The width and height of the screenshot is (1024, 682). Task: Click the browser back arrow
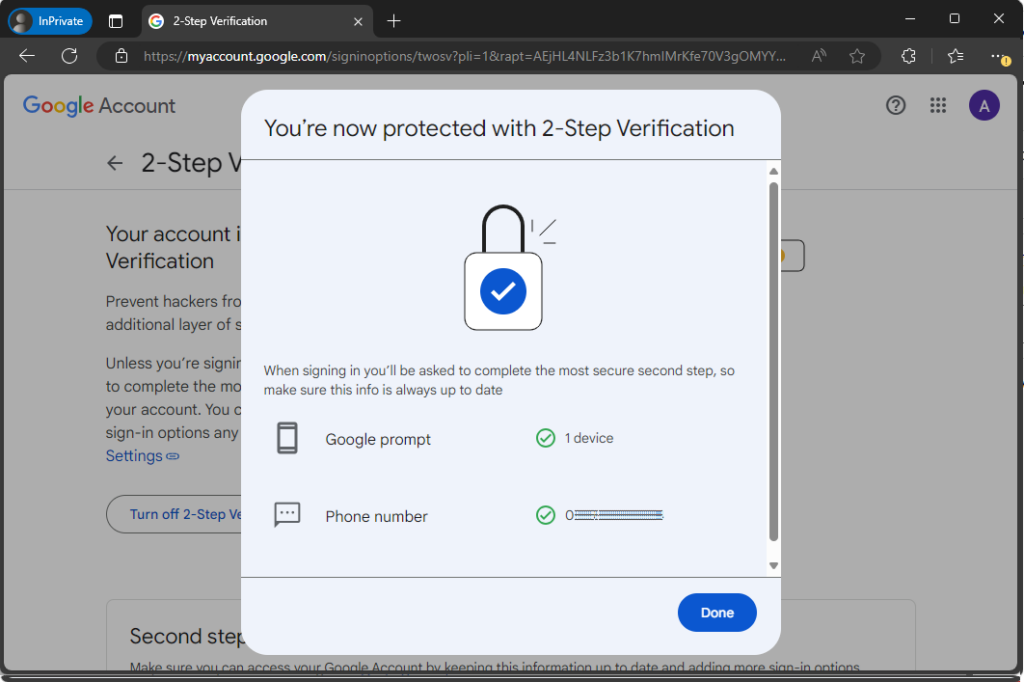27,56
